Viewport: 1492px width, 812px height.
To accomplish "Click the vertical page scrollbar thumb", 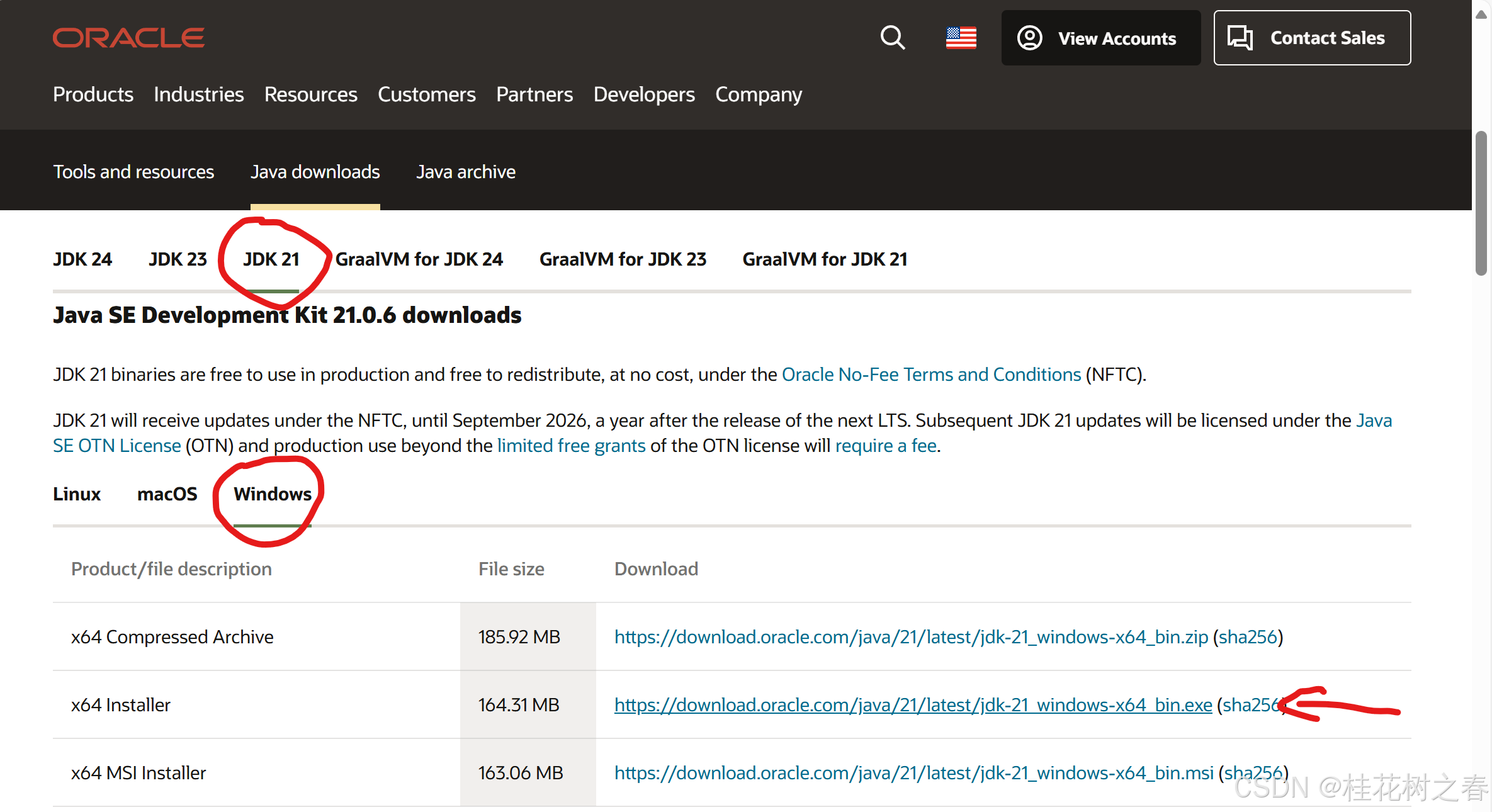I will 1481,201.
